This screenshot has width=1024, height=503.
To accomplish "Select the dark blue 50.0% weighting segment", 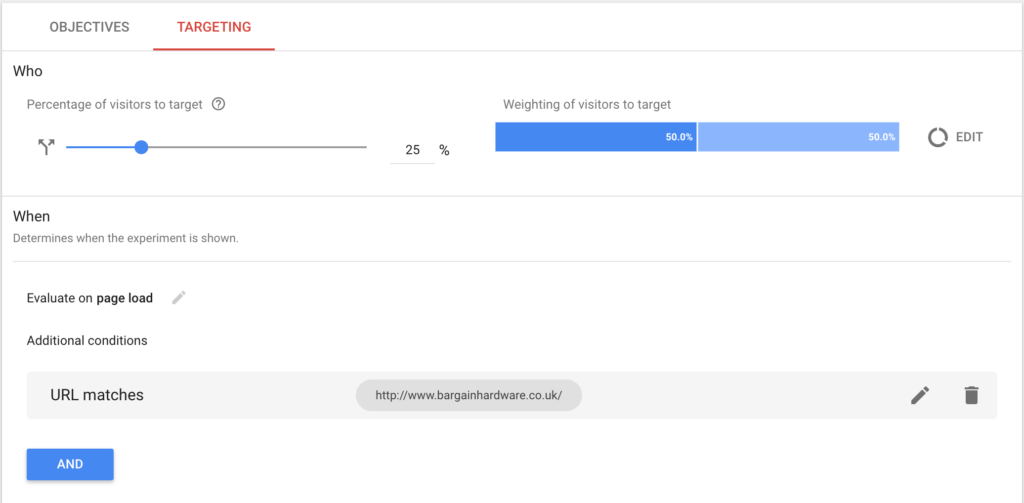I will pos(595,137).
